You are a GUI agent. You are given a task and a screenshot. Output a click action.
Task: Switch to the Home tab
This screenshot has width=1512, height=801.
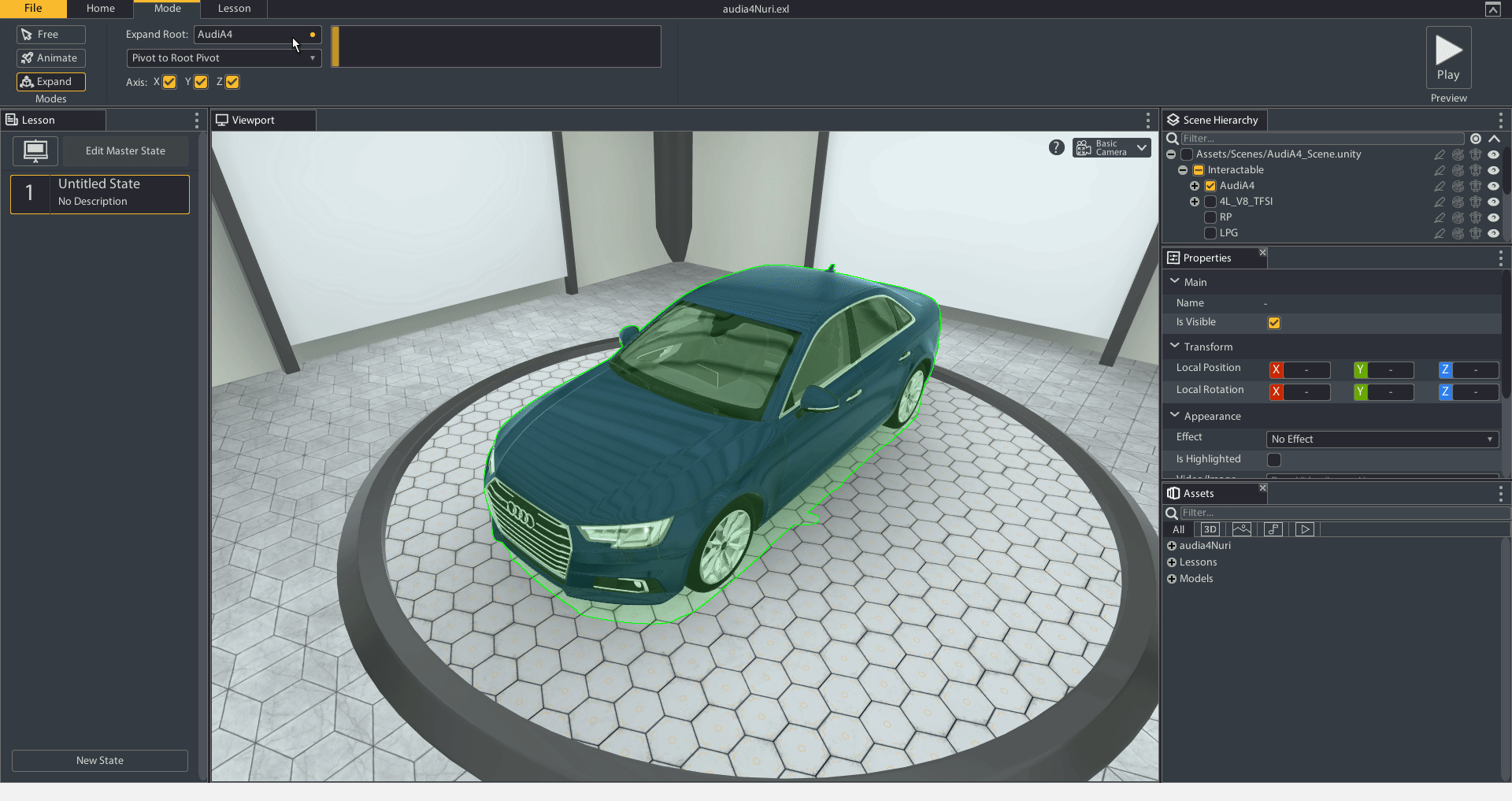101,9
